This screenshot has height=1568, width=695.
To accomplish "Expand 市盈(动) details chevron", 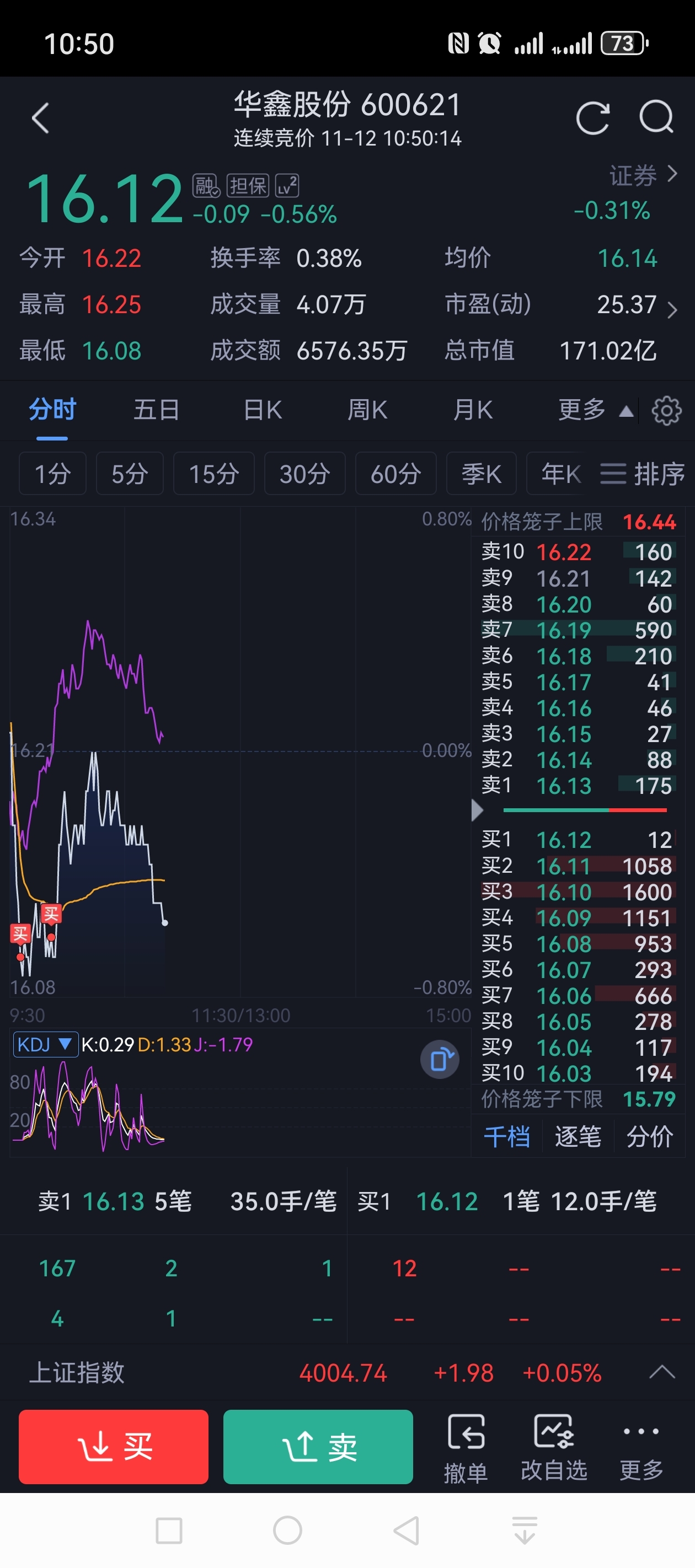I will [x=672, y=310].
